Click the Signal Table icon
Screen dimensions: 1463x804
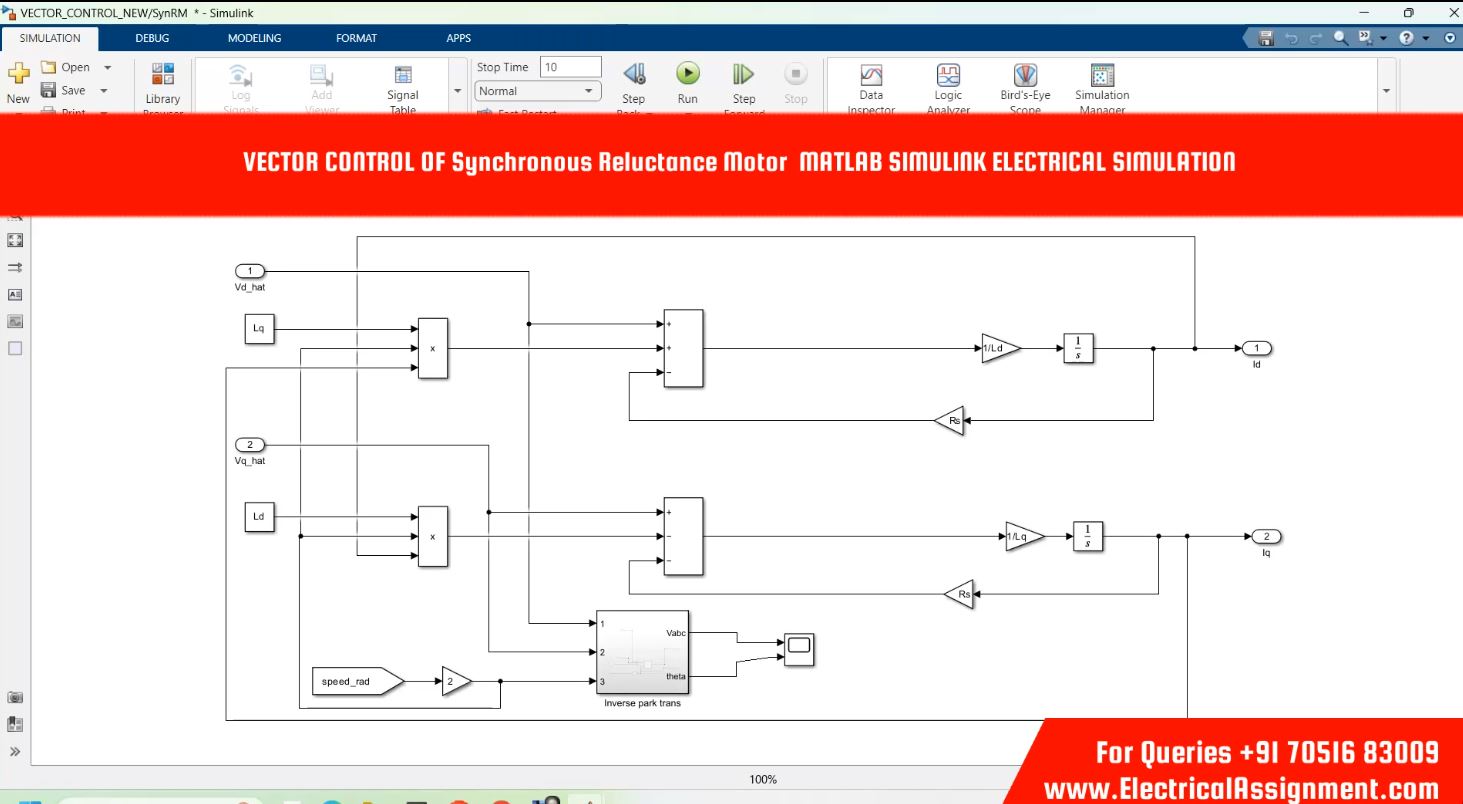click(403, 75)
